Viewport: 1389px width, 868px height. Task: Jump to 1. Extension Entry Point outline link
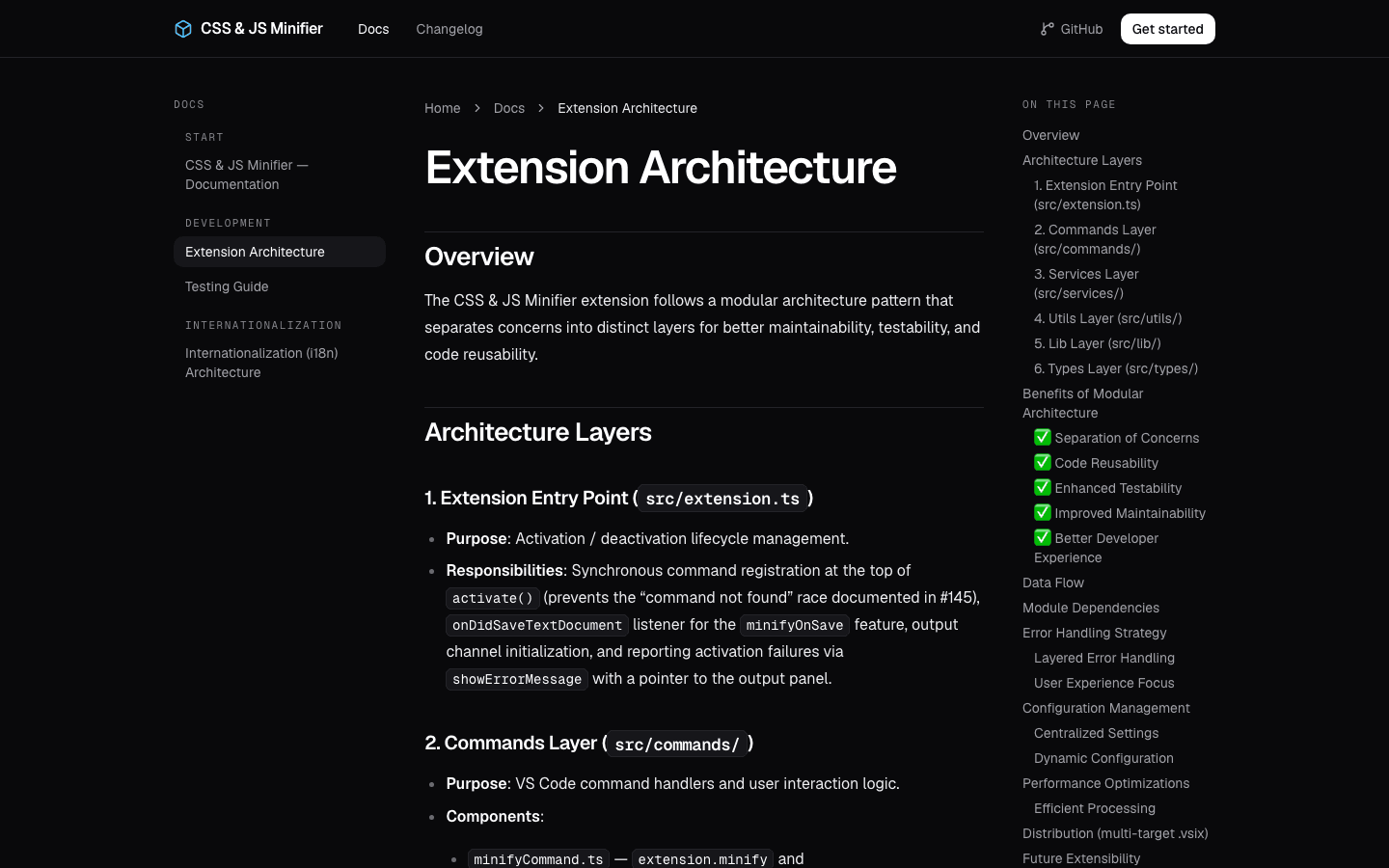point(1105,195)
